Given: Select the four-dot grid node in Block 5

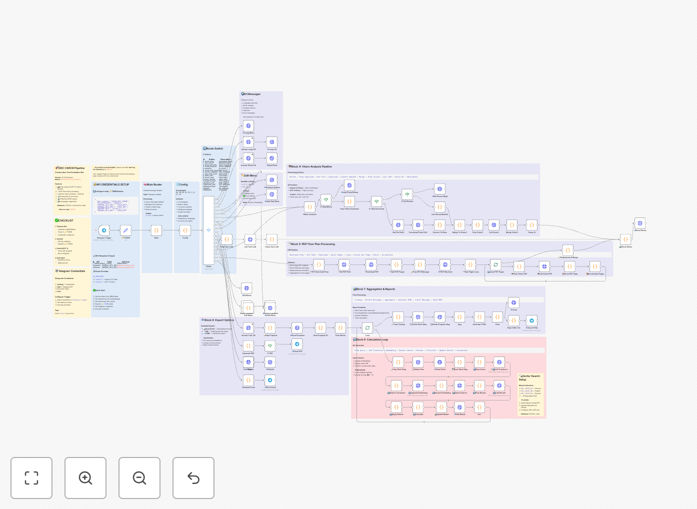Looking at the screenshot, I should tap(544, 266).
